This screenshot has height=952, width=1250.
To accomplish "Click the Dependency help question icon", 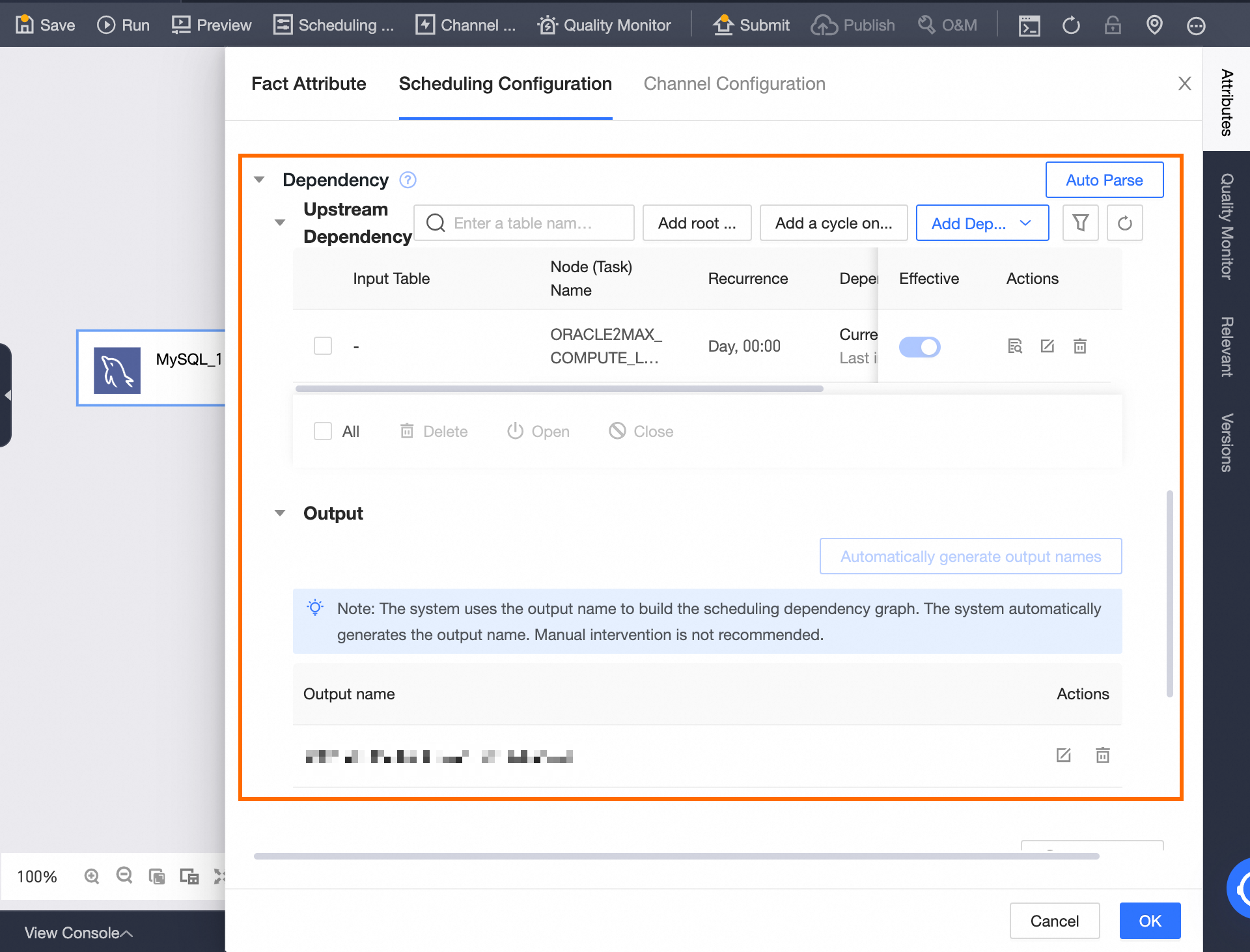I will point(408,180).
